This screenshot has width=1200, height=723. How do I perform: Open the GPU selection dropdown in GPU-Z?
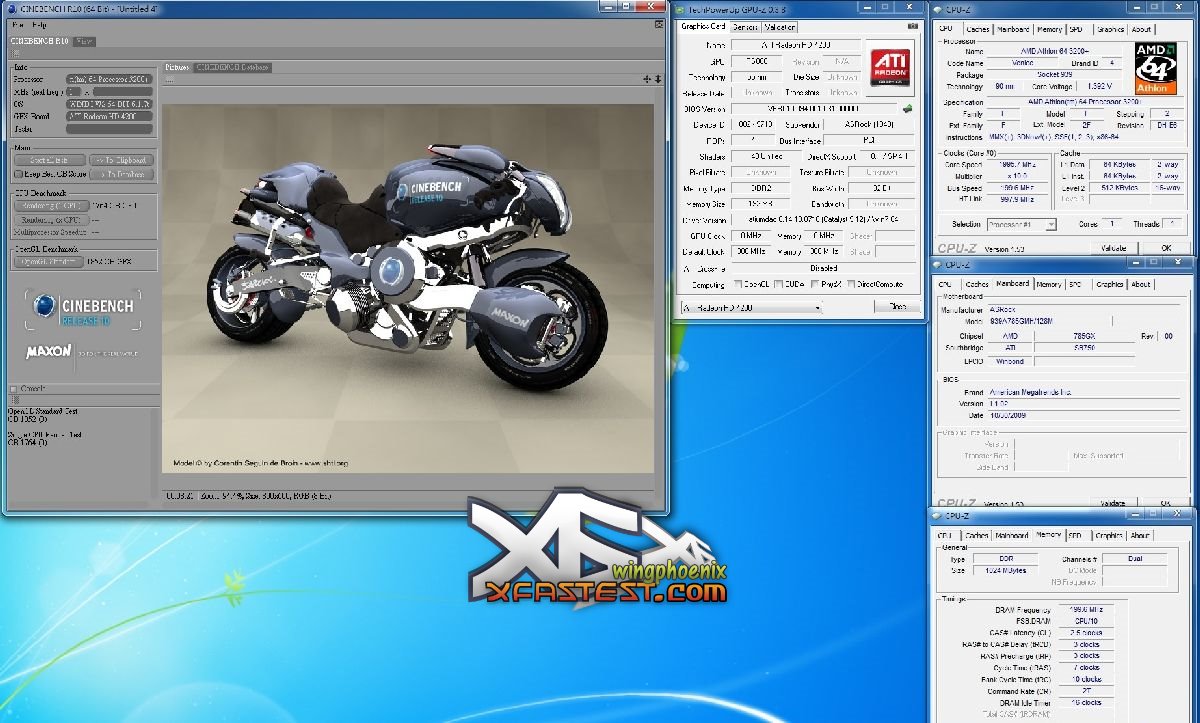point(750,308)
